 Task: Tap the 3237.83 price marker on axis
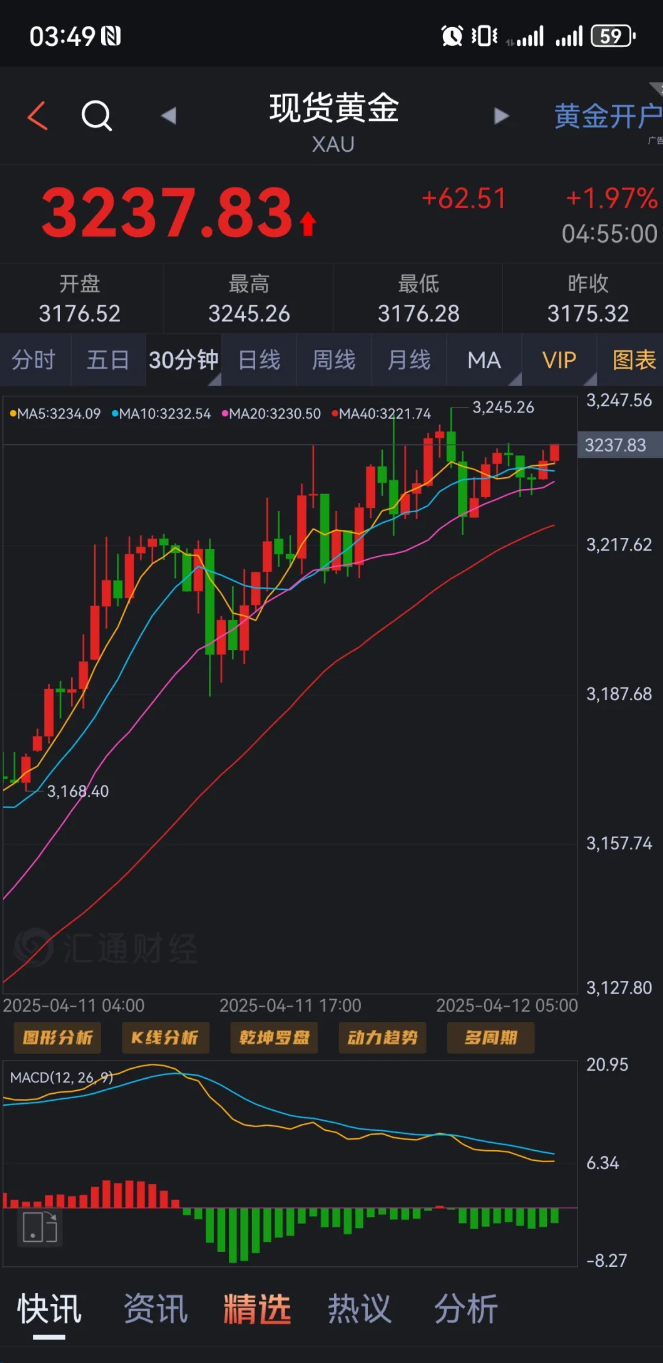616,445
